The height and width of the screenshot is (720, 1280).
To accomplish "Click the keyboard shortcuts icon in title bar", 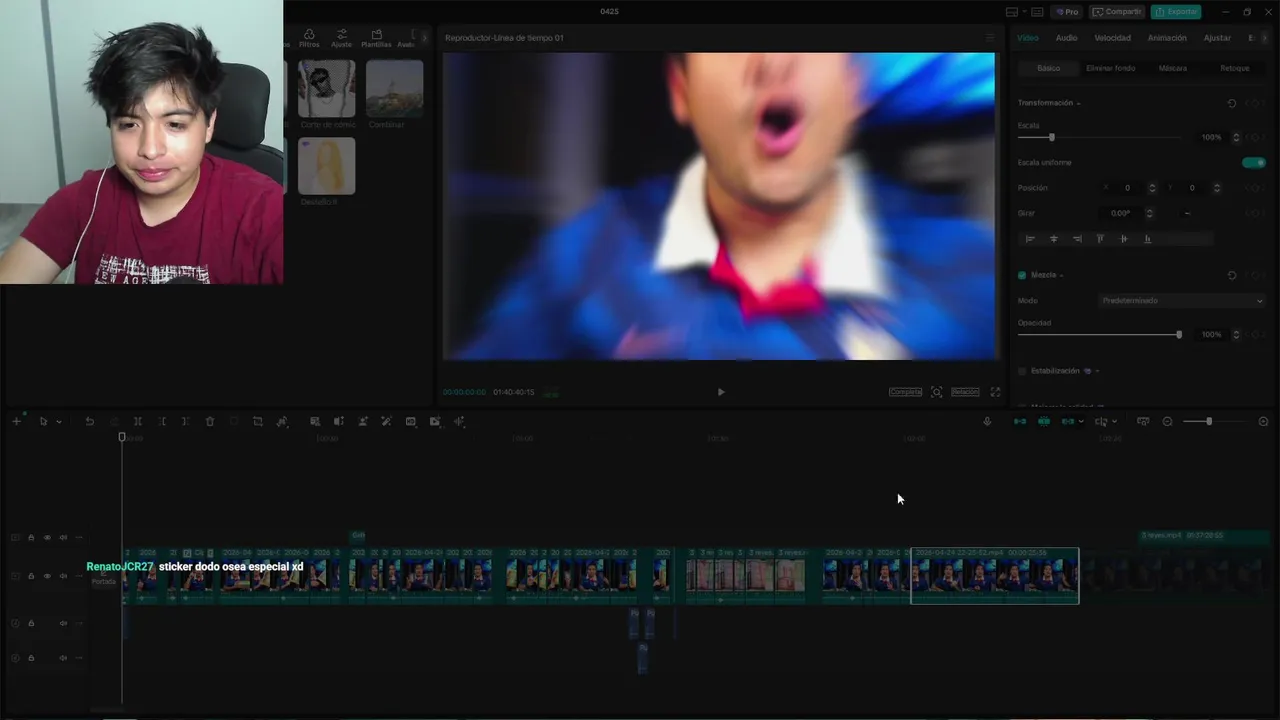I will (1037, 12).
